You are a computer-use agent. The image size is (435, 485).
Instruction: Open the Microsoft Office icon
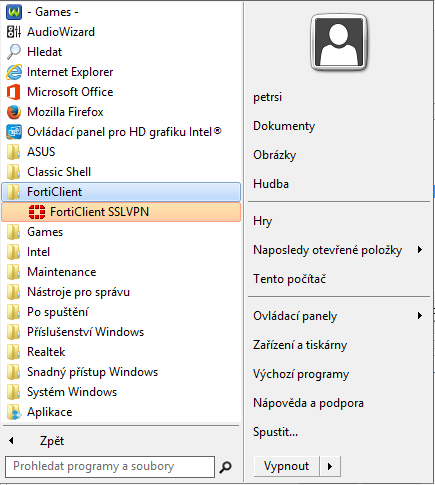[14, 92]
